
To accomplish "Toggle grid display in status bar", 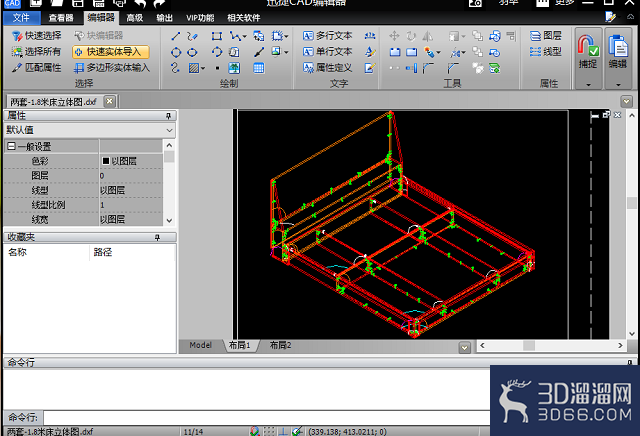I will (269, 432).
